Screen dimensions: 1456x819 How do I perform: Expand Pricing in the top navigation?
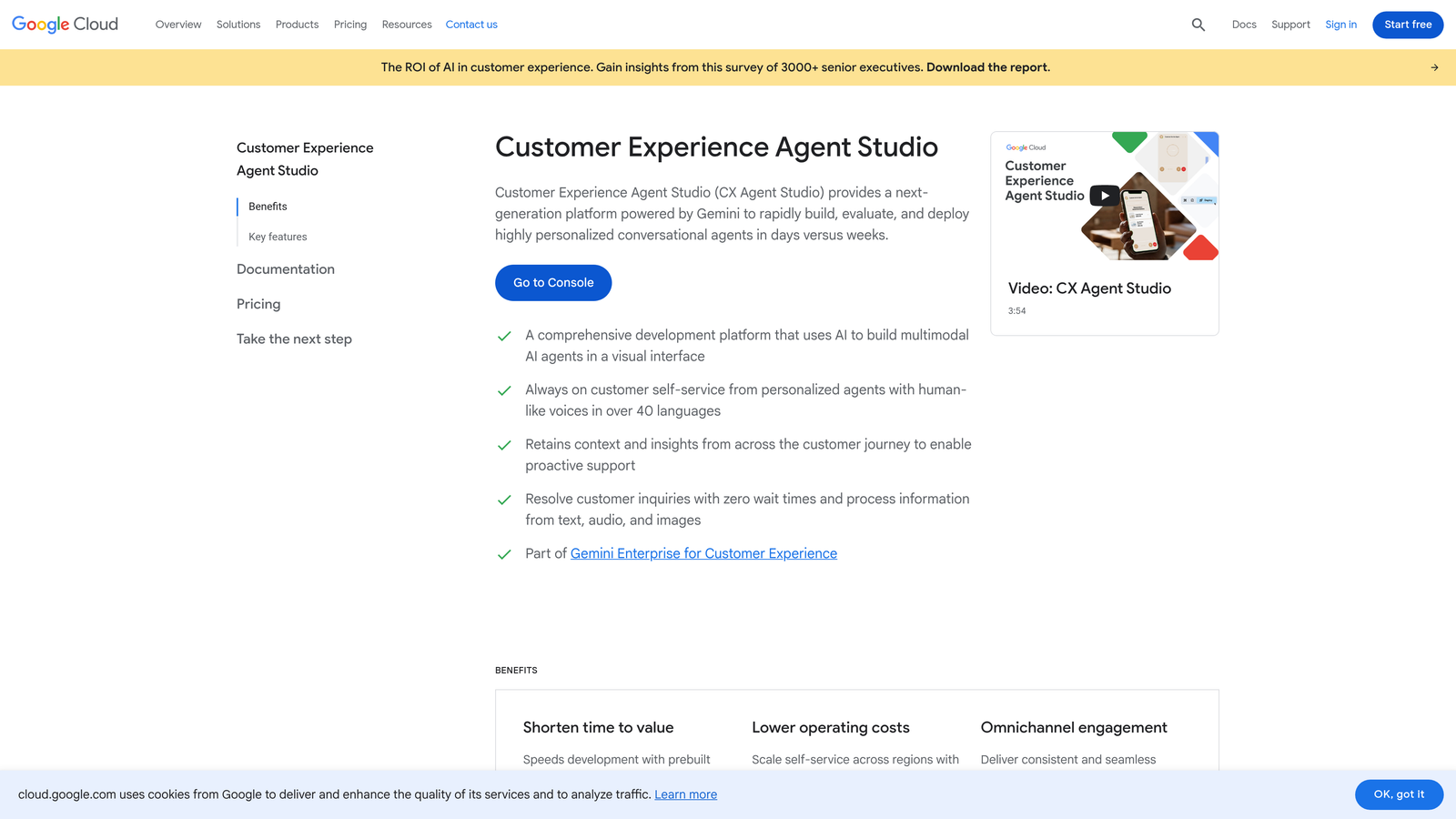point(350,25)
